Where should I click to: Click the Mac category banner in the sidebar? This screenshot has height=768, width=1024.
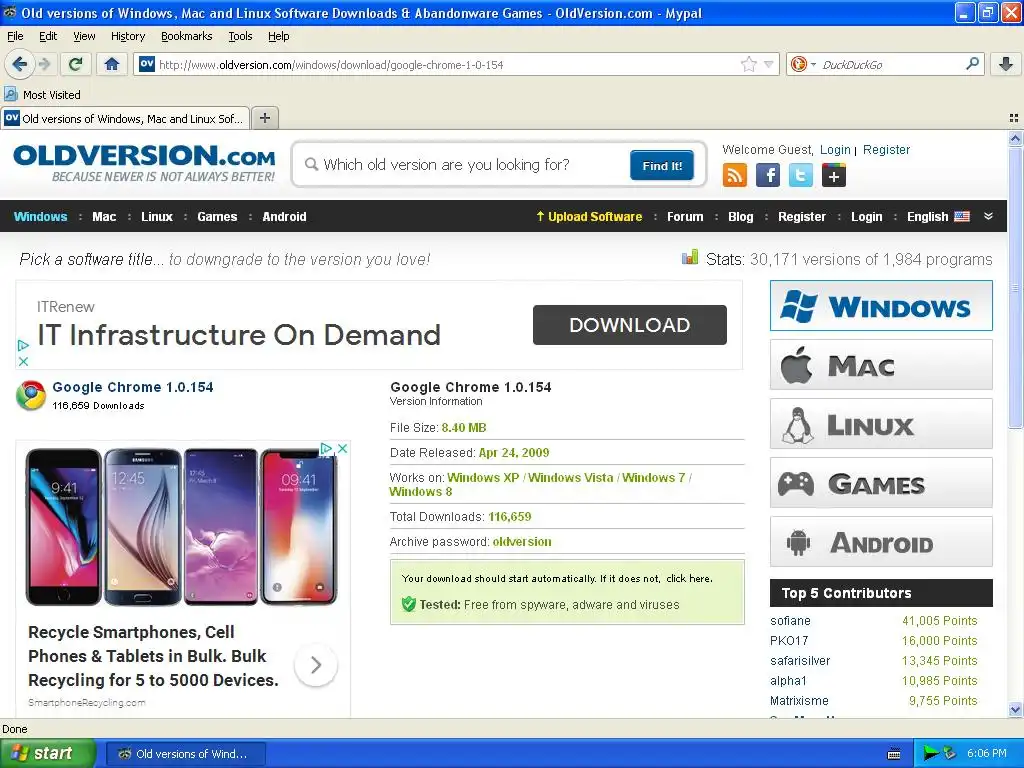[x=881, y=364]
